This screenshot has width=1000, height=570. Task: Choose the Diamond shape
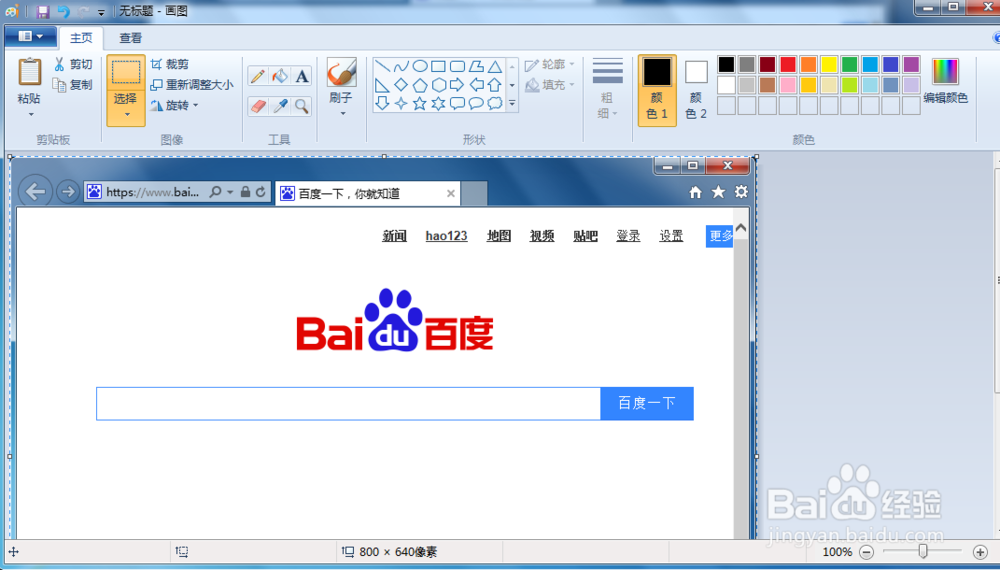(x=401, y=85)
